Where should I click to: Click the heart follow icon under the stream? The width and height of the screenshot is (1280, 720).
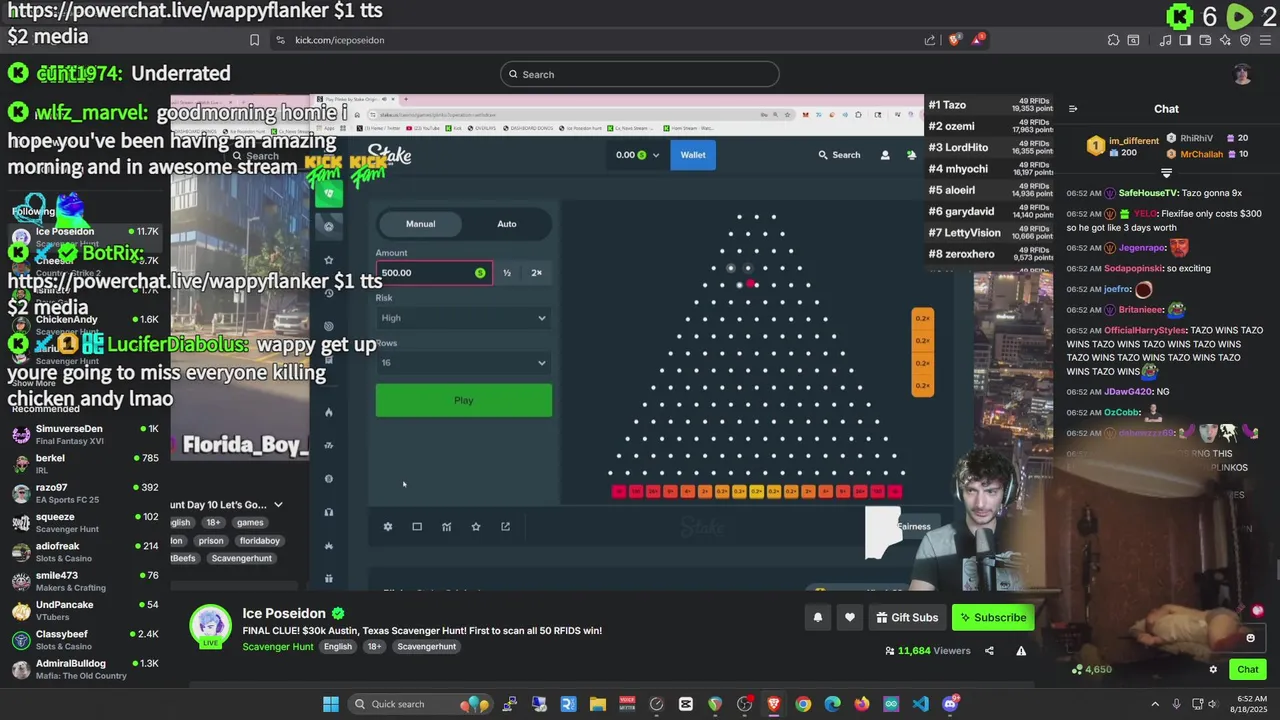tap(850, 618)
